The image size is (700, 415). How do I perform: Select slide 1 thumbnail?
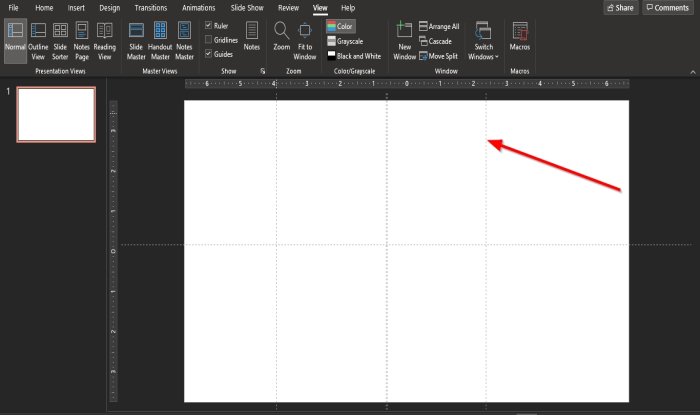pos(56,115)
